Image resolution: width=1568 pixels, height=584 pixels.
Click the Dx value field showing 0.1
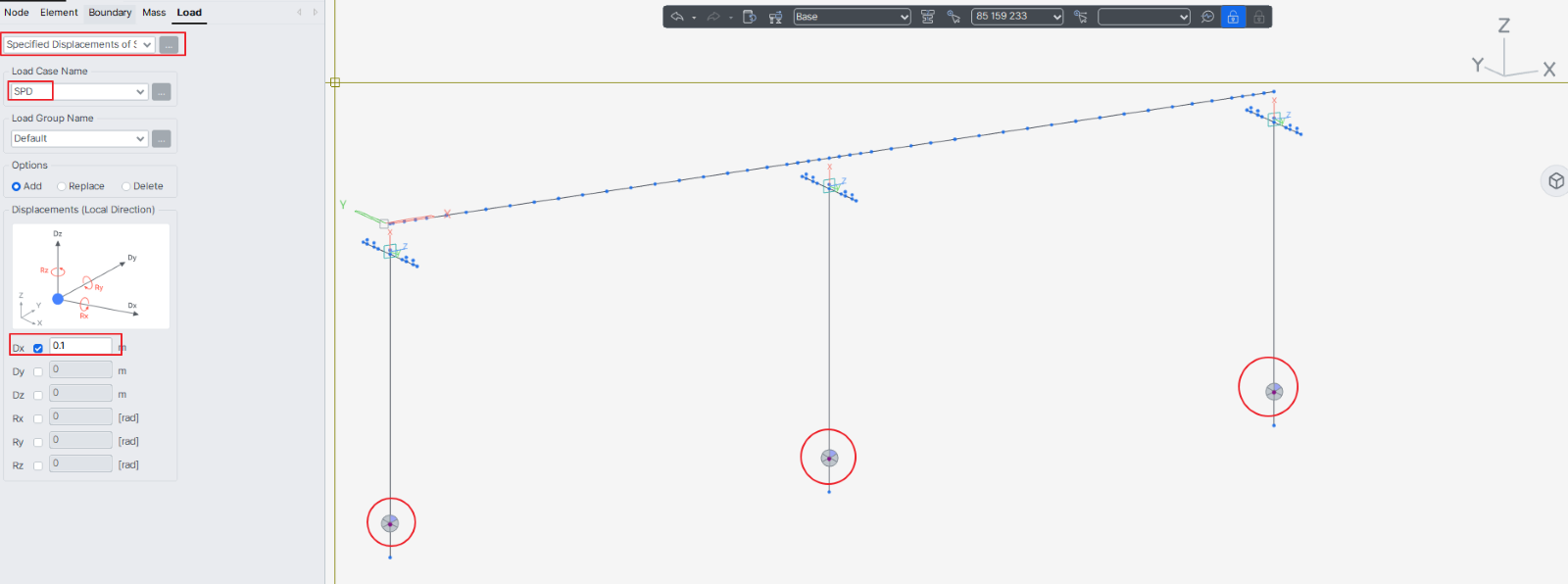[80, 346]
